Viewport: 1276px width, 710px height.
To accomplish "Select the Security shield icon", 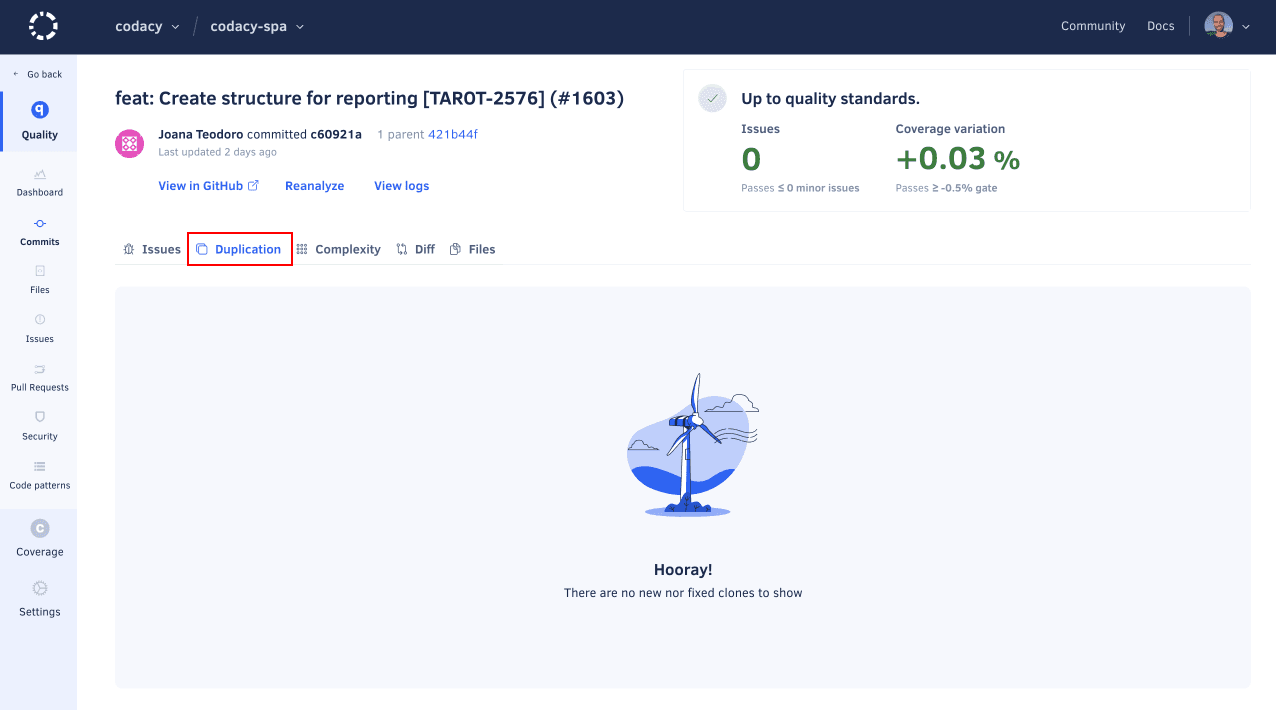I will click(39, 426).
